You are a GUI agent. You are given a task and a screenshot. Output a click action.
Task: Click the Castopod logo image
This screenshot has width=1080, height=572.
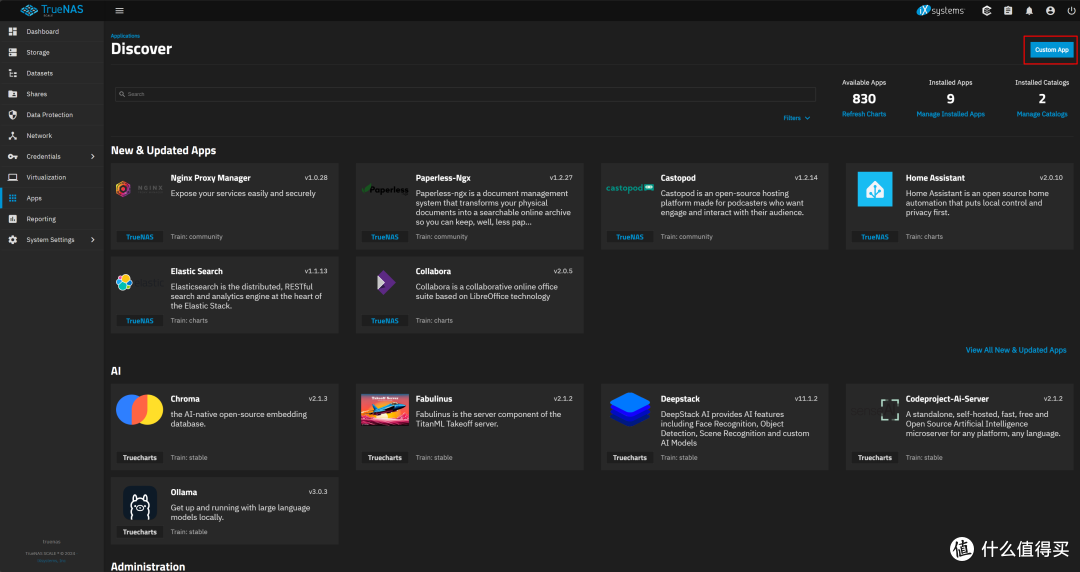coord(630,188)
